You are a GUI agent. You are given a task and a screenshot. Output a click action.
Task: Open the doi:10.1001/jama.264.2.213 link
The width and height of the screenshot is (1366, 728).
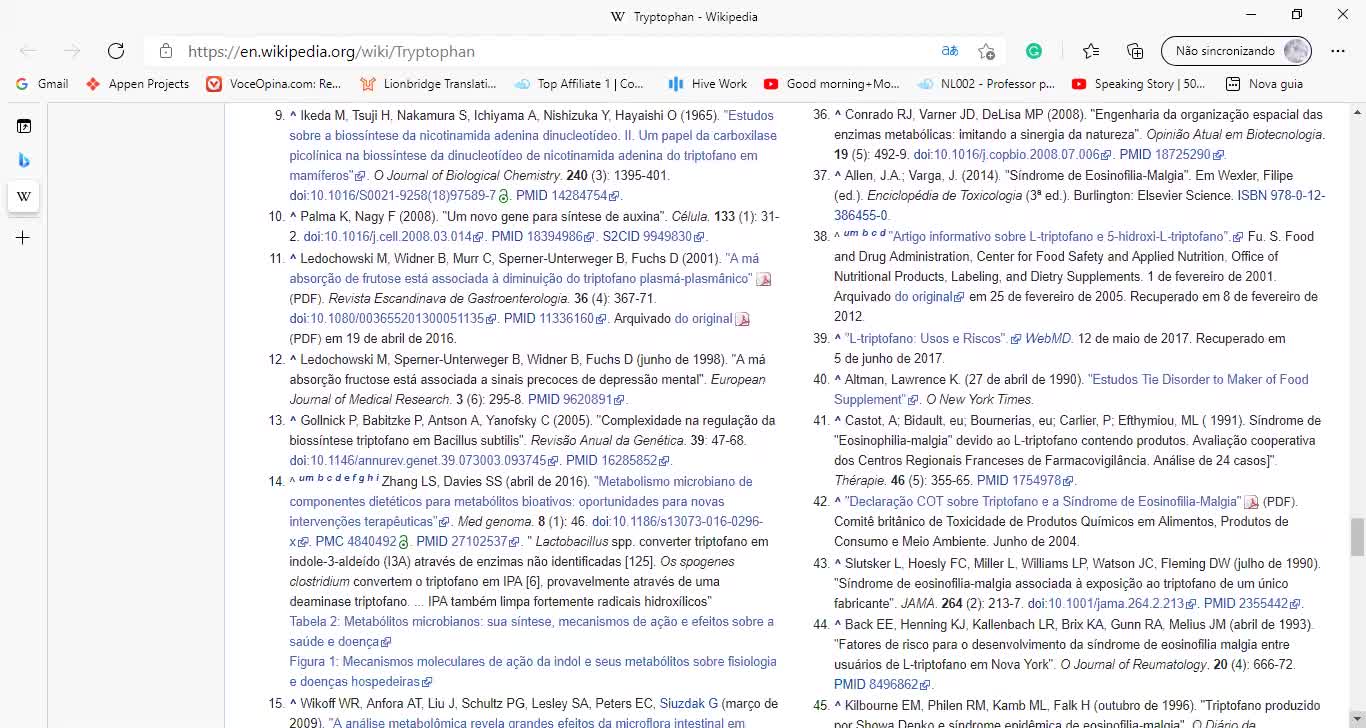pyautogui.click(x=1112, y=604)
